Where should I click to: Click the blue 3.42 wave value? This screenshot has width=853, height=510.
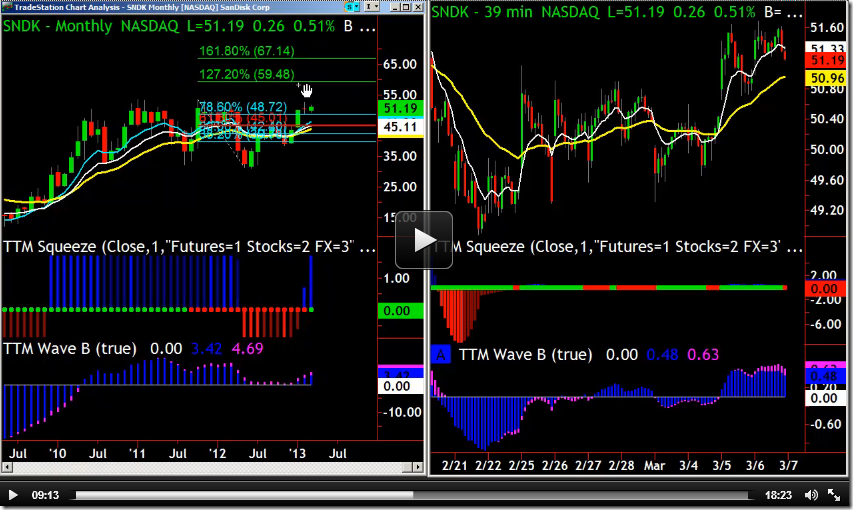click(206, 348)
